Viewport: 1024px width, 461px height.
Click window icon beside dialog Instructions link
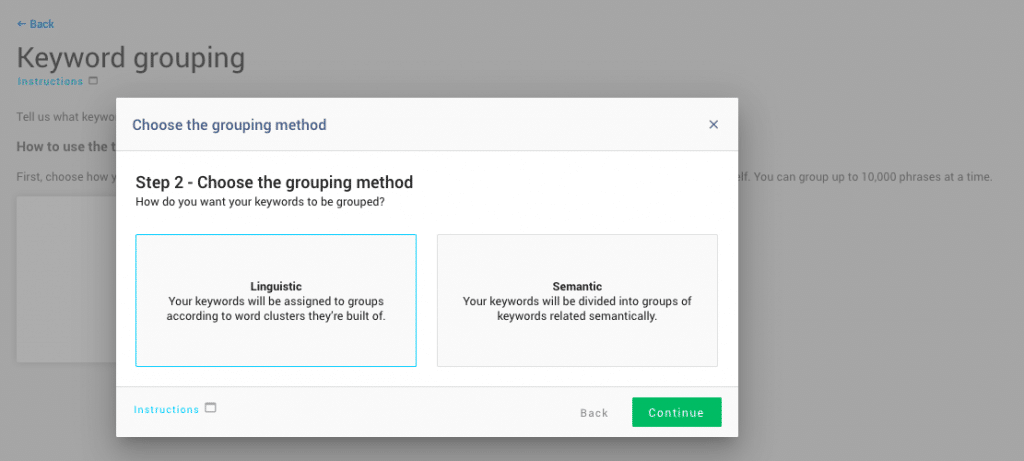point(210,407)
